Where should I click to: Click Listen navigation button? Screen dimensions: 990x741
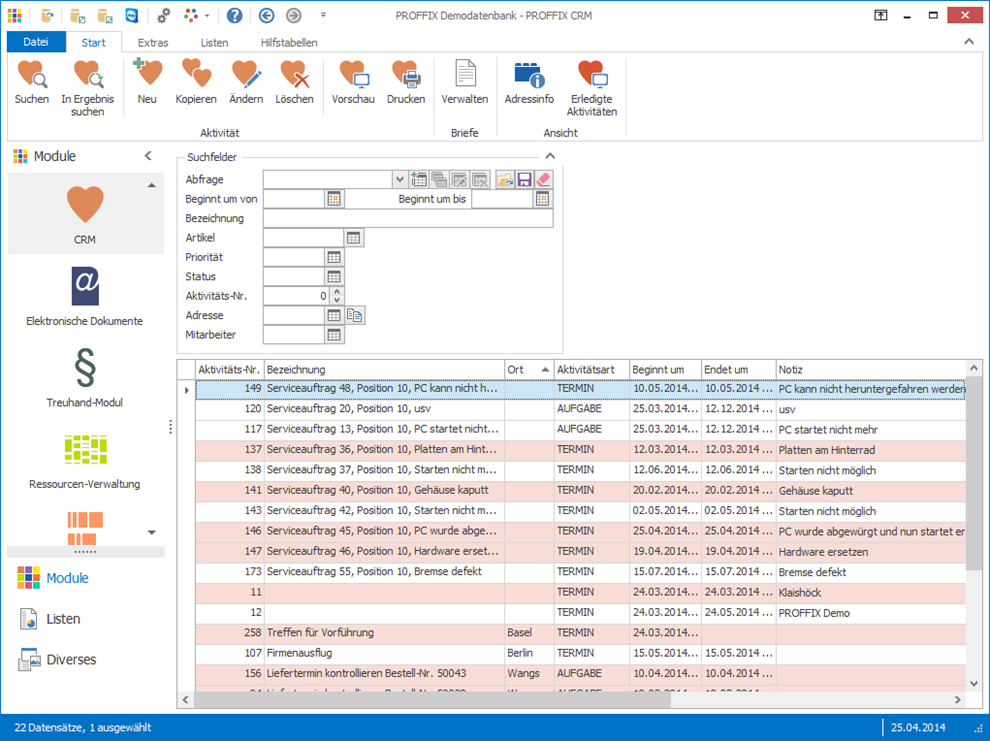[x=49, y=619]
